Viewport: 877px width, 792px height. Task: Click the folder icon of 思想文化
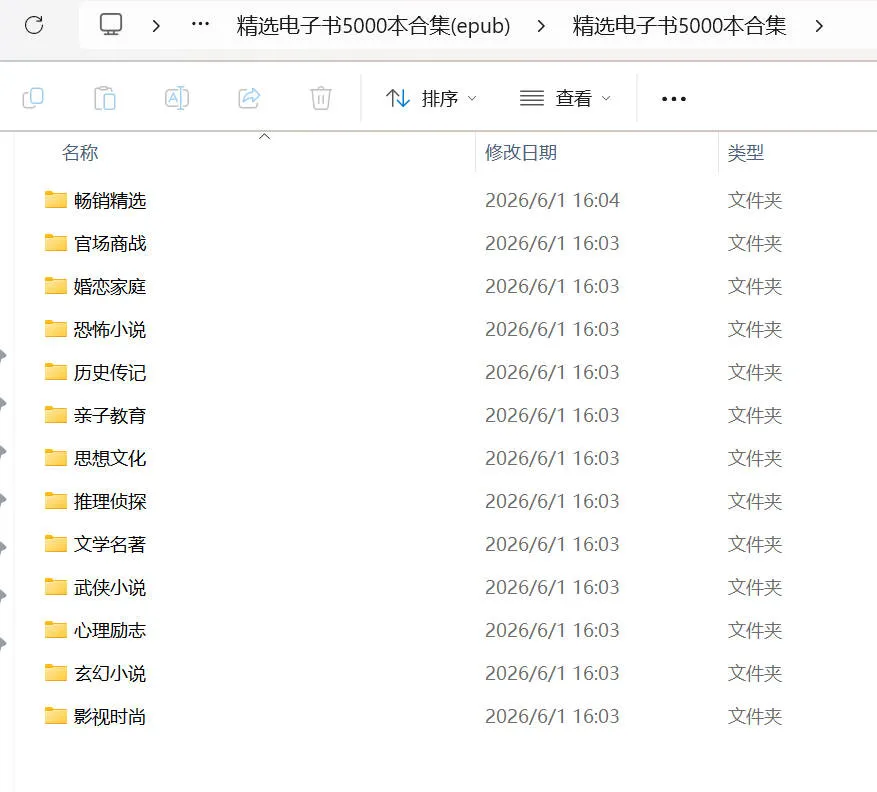click(56, 458)
